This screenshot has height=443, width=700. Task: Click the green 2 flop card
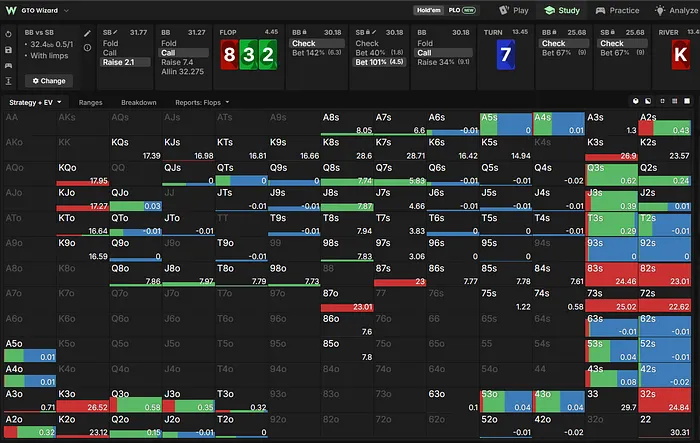point(268,54)
